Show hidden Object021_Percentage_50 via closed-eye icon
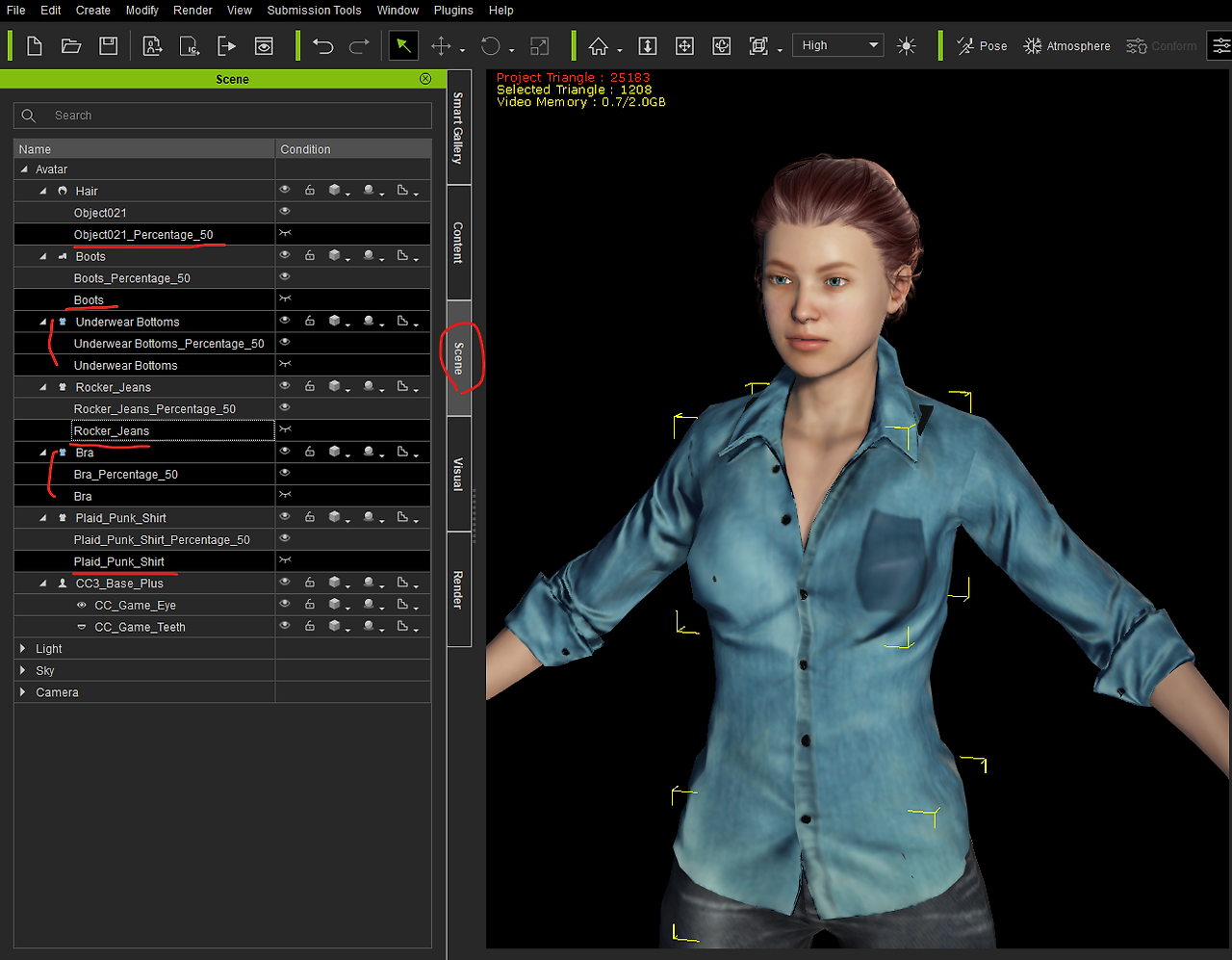Screen dimensions: 1232x960 285,234
